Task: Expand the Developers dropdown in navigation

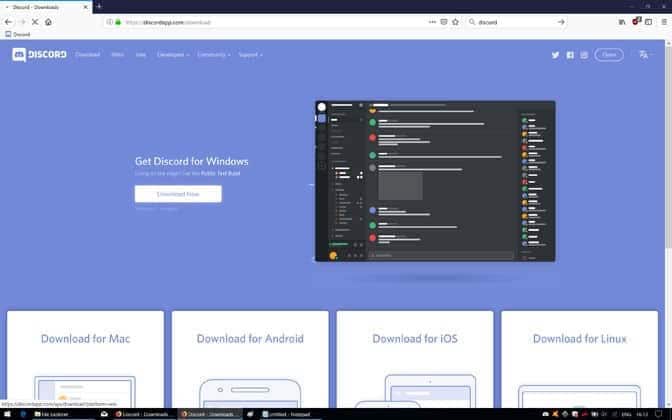Action: pos(173,54)
